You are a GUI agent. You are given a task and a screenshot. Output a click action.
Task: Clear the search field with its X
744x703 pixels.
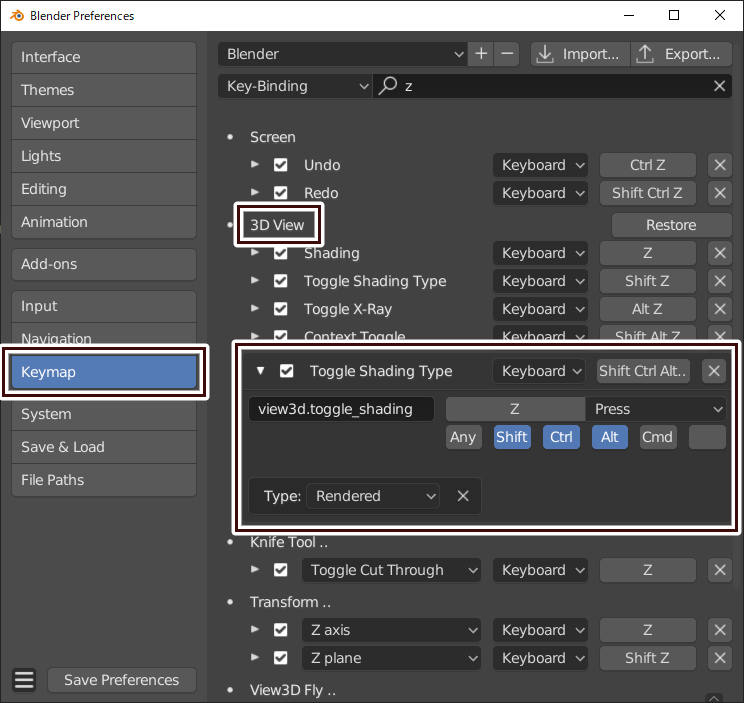[719, 86]
